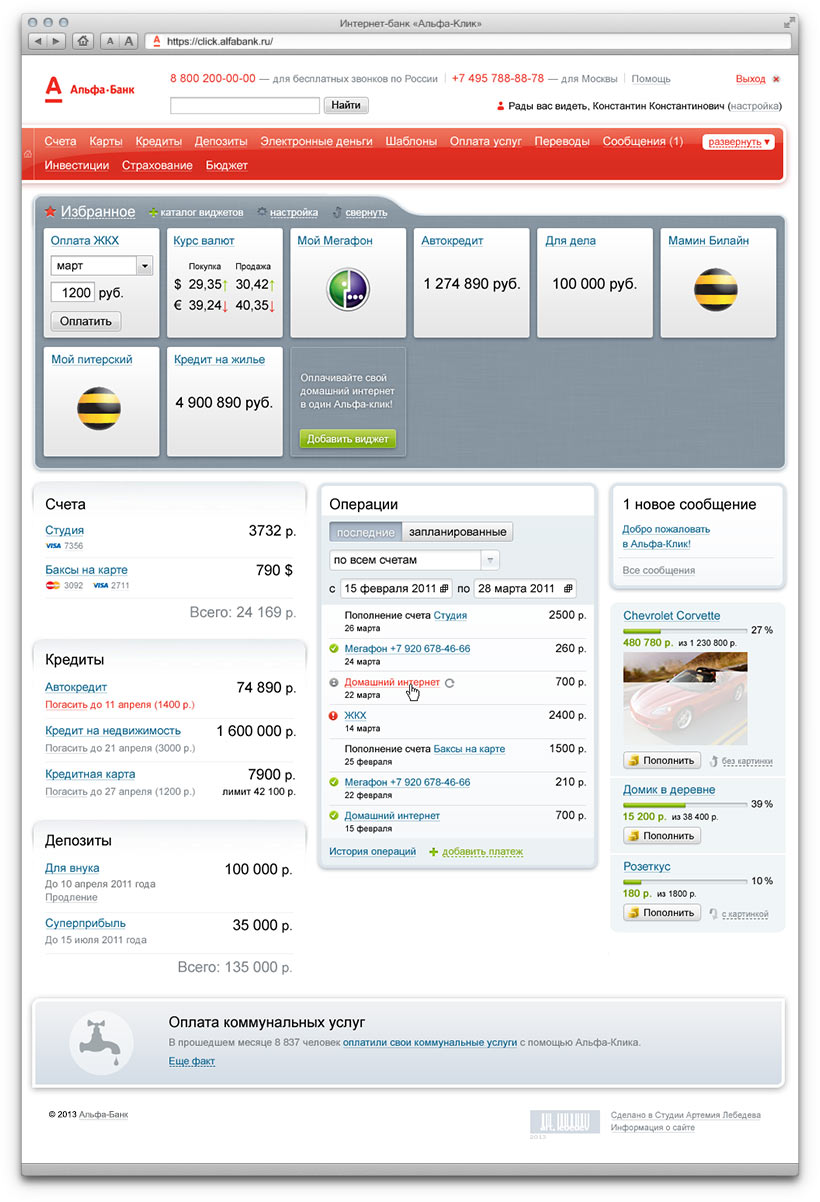Switch to последние operations toggle
Viewport: 820px width, 1202px height.
[365, 532]
